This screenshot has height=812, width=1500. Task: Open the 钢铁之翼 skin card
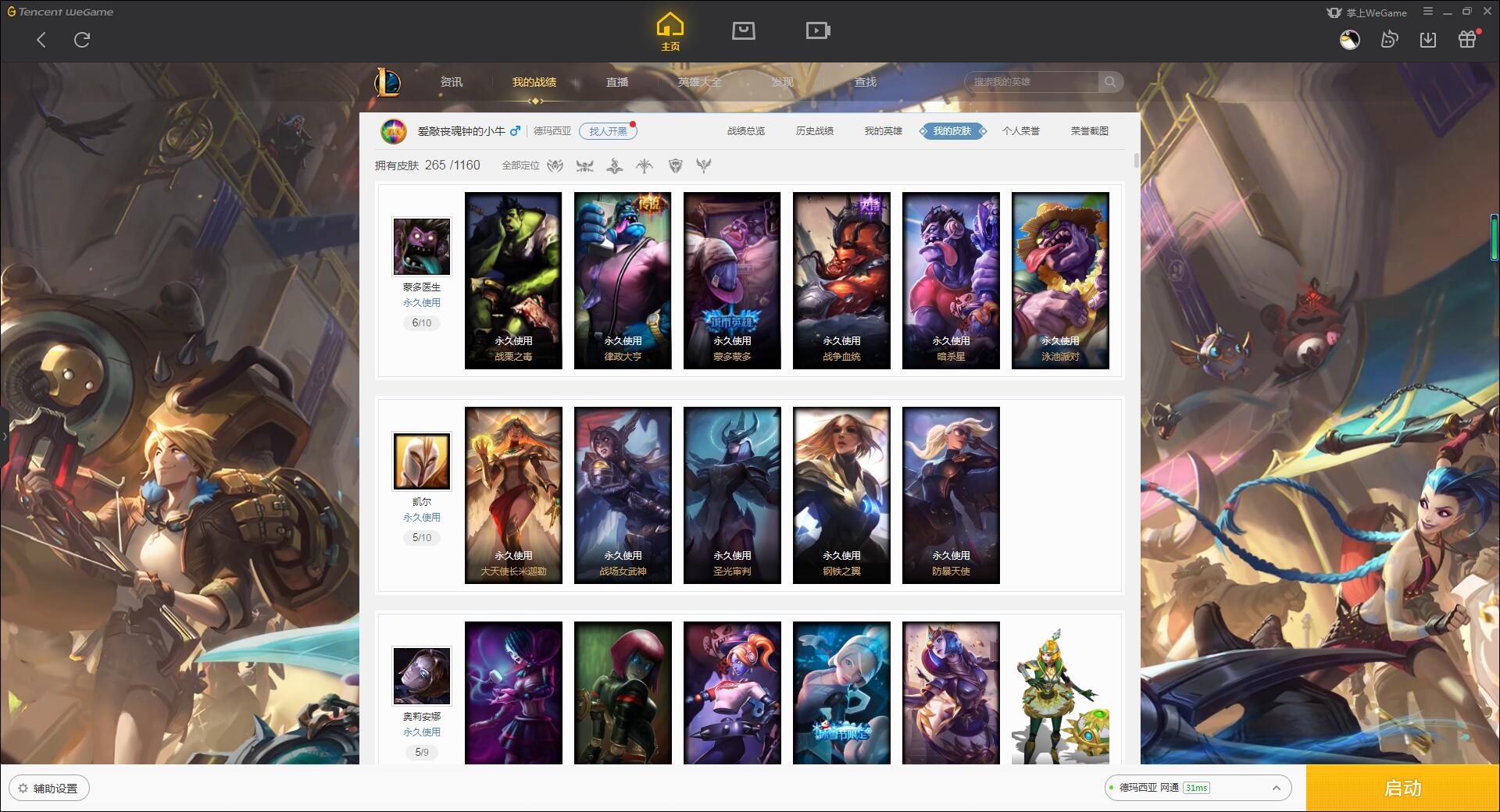click(x=841, y=495)
